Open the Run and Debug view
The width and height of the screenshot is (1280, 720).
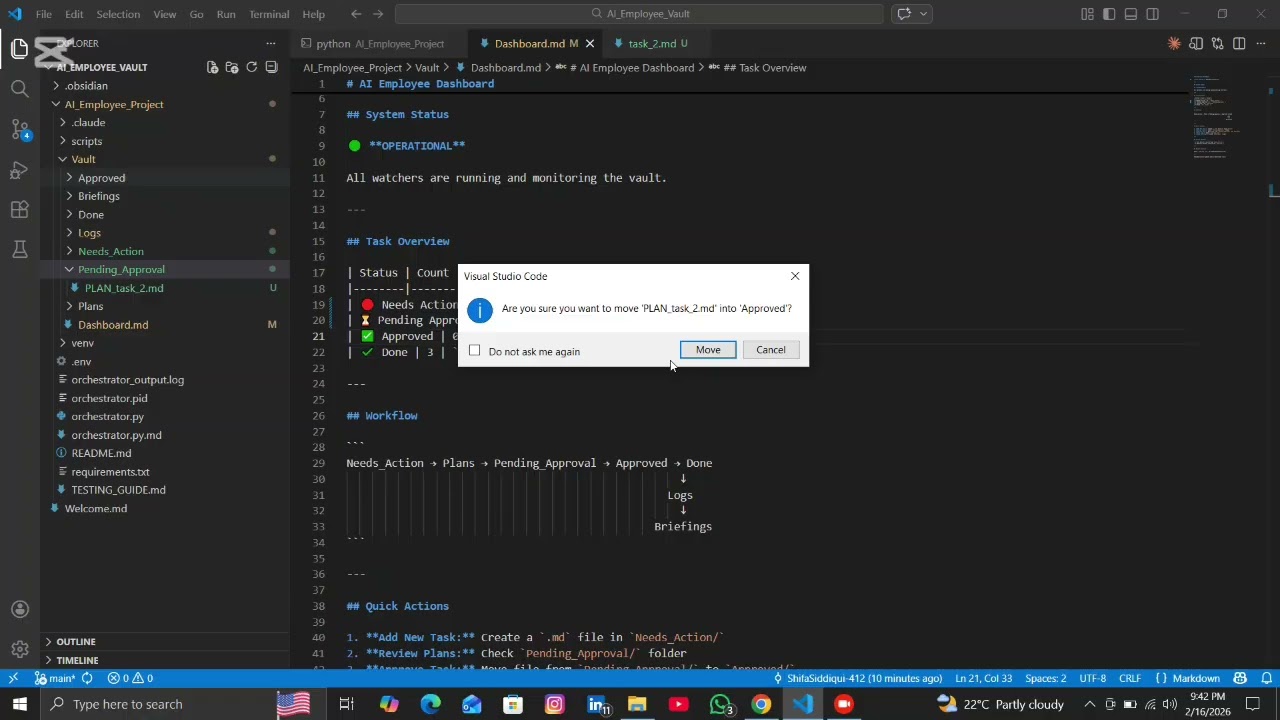(x=20, y=169)
